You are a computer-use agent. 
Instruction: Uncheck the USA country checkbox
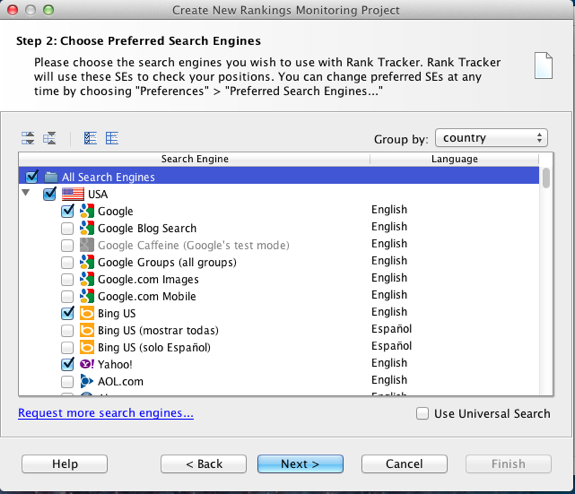(x=50, y=194)
